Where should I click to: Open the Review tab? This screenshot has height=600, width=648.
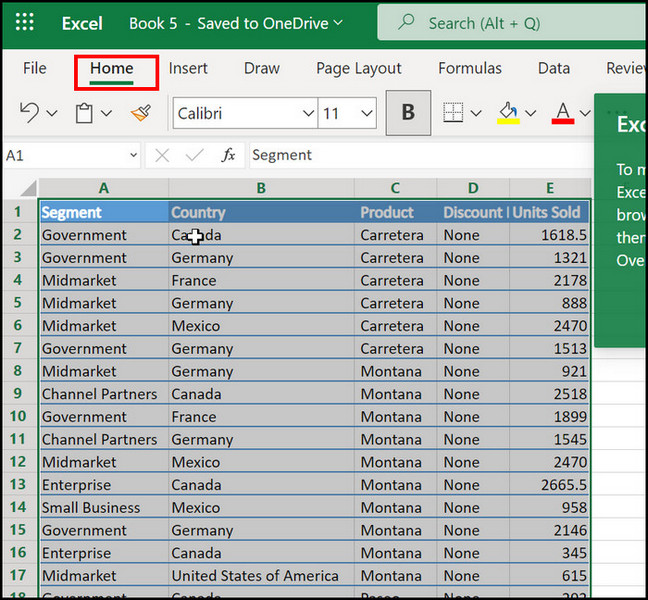coord(625,68)
